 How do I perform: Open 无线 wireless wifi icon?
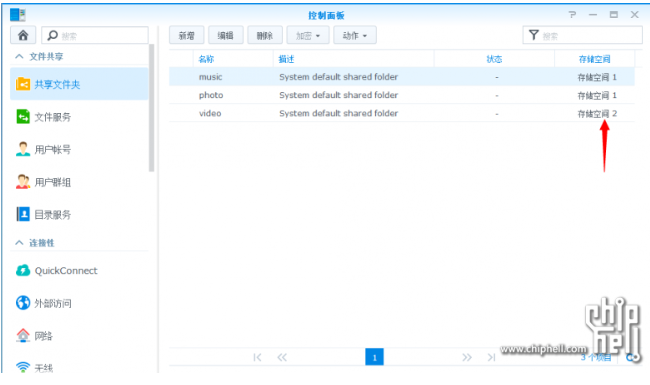pyautogui.click(x=23, y=367)
